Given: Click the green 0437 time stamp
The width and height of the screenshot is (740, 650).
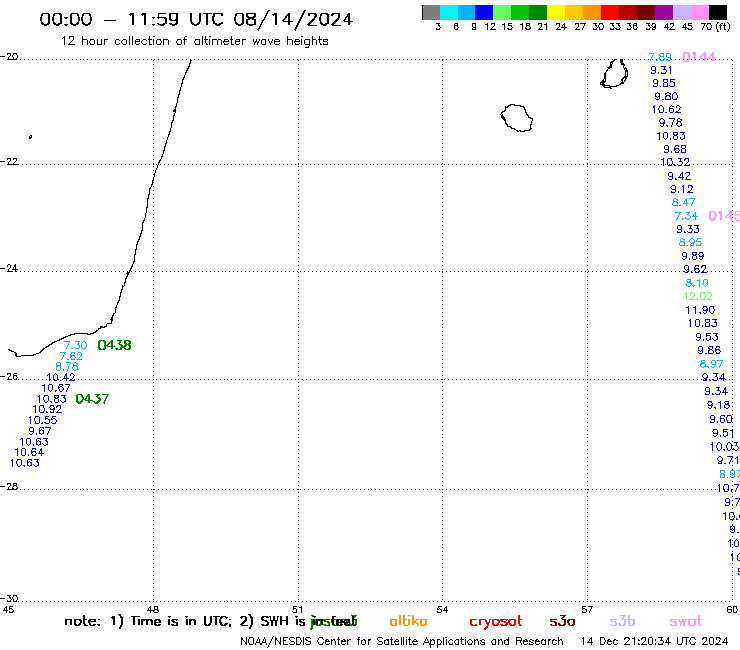Looking at the screenshot, I should (92, 399).
